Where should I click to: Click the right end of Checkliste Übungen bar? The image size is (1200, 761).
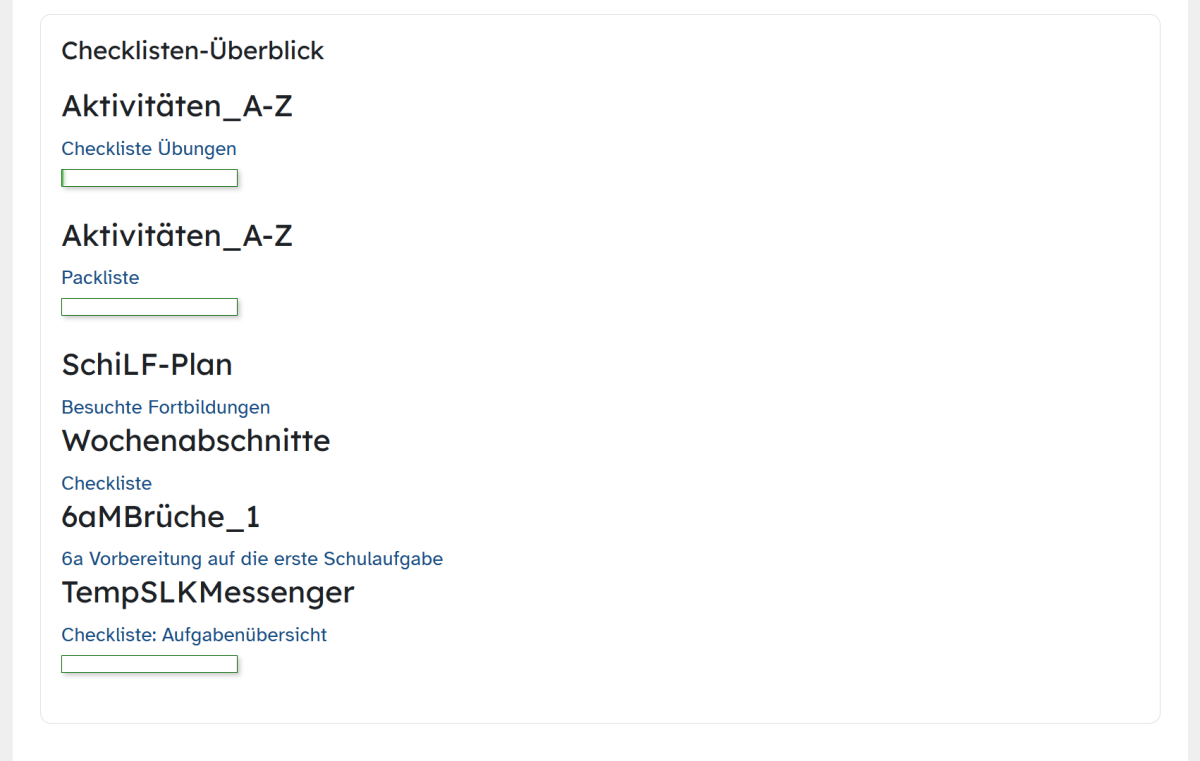tap(233, 178)
